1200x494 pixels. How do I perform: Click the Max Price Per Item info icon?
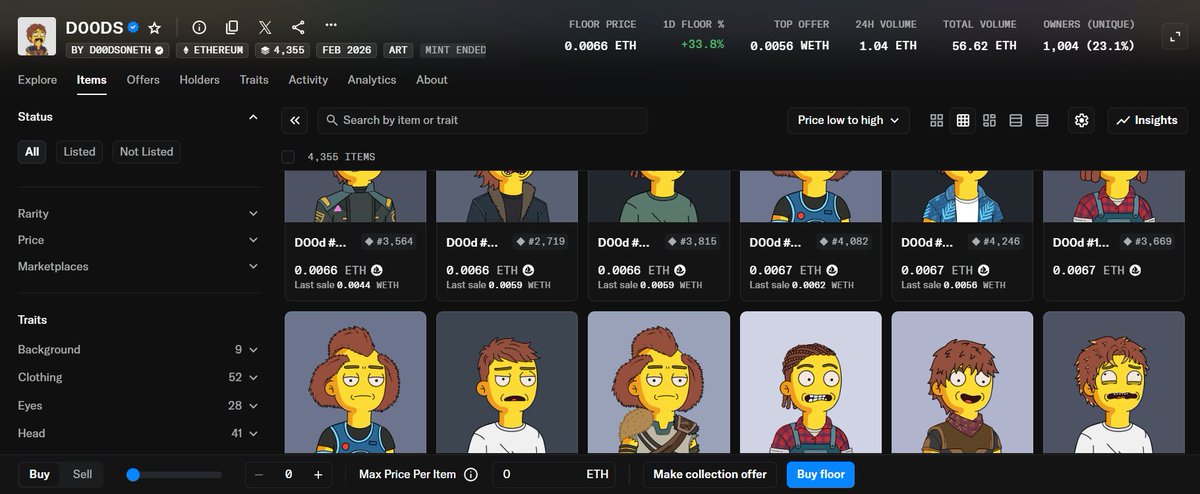471,474
